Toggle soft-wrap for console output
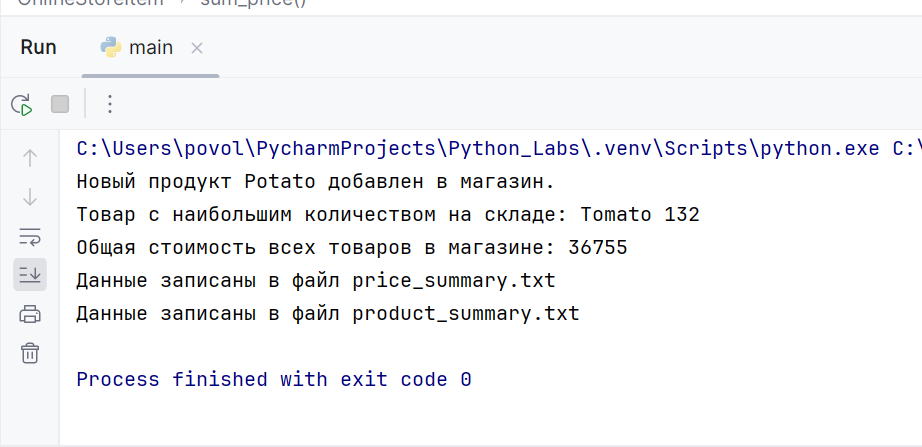Viewport: 922px width, 447px height. tap(30, 236)
